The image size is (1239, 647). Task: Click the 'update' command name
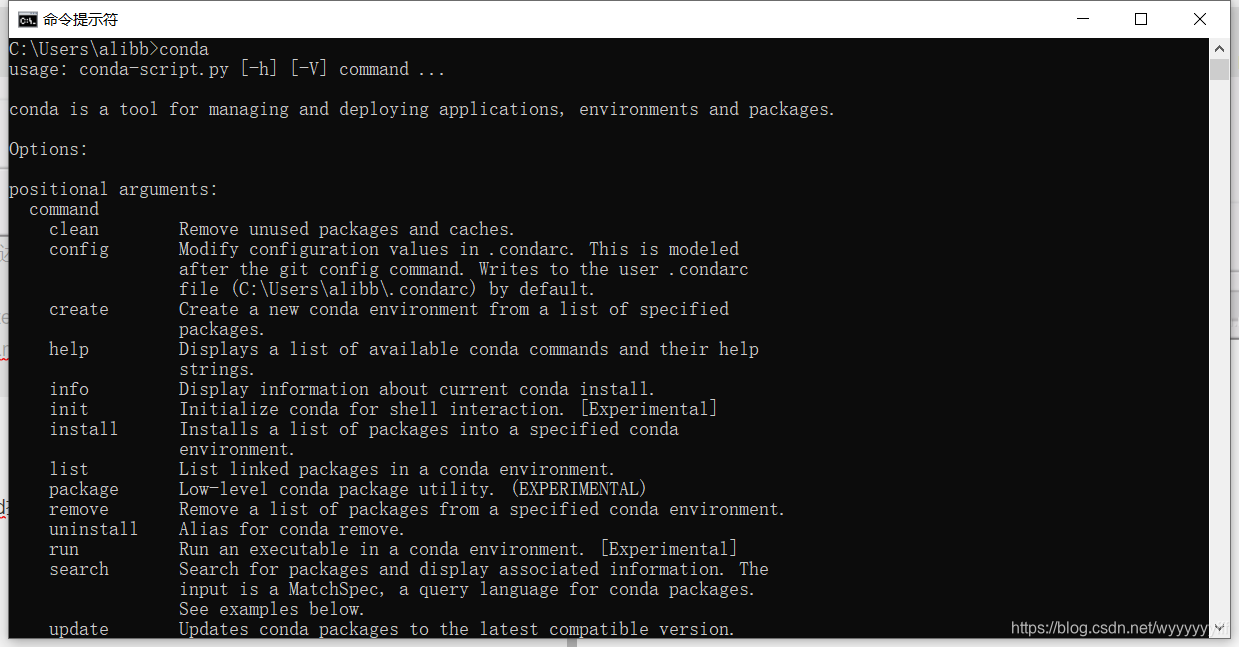click(79, 629)
